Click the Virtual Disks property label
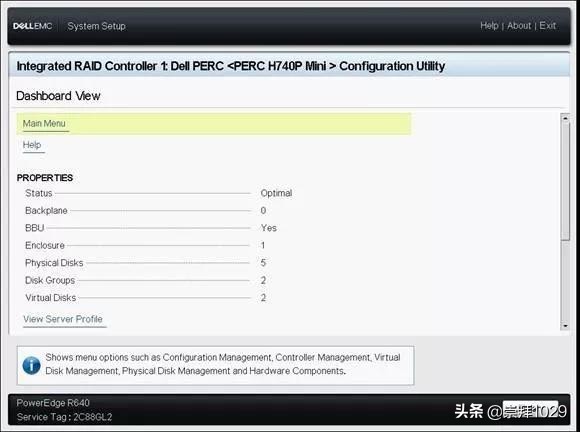 click(x=51, y=298)
